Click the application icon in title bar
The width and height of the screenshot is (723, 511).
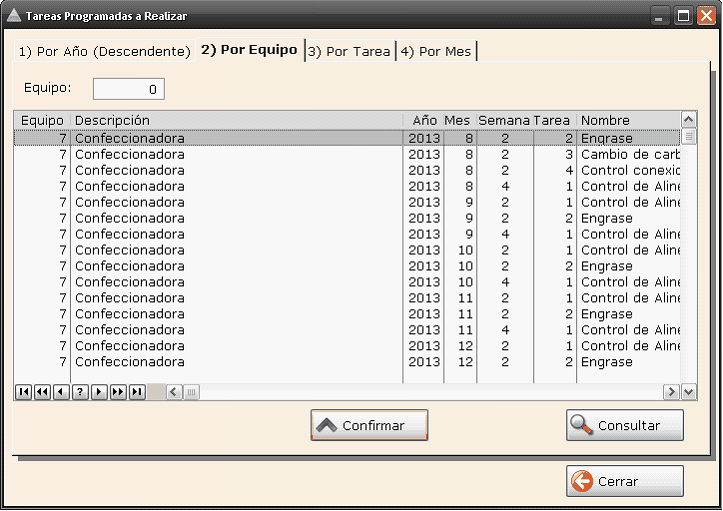13,16
